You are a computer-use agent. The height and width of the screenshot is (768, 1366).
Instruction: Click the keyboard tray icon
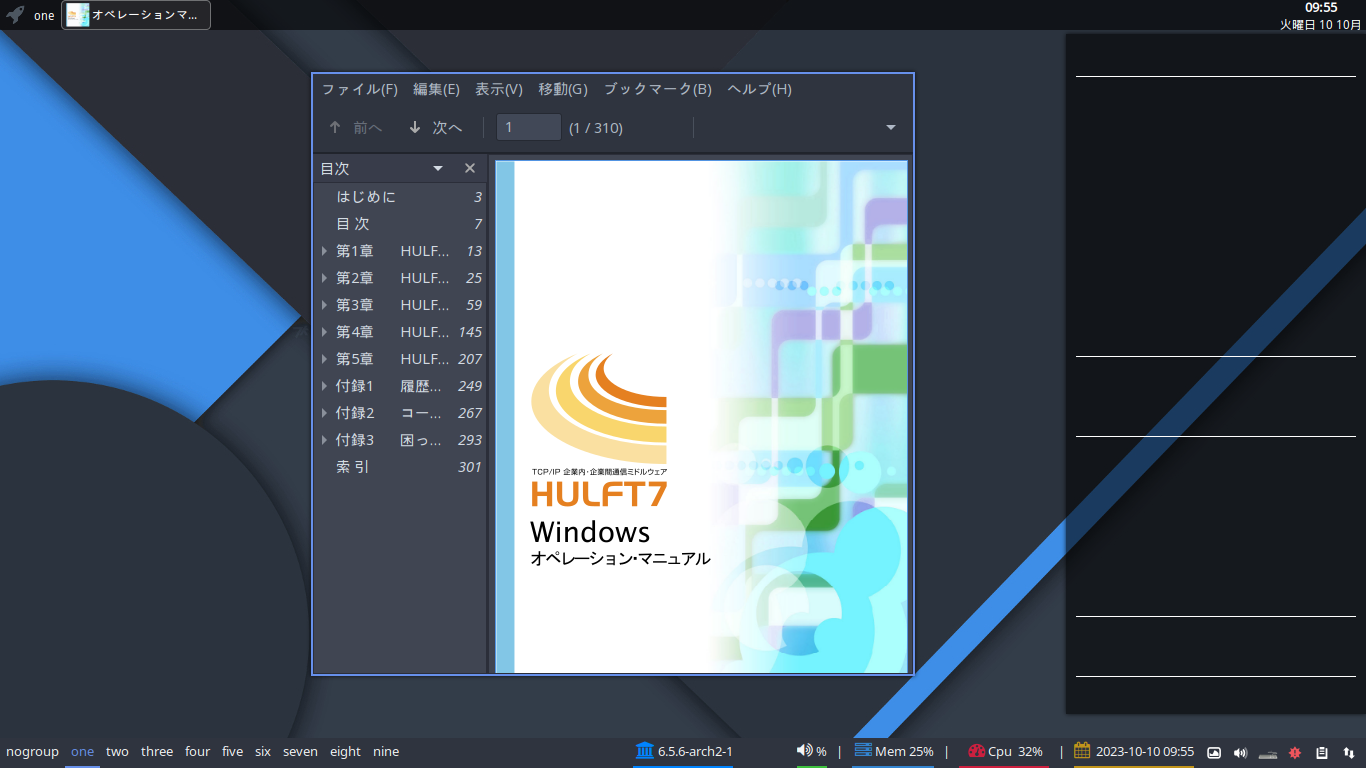pos(1268,752)
